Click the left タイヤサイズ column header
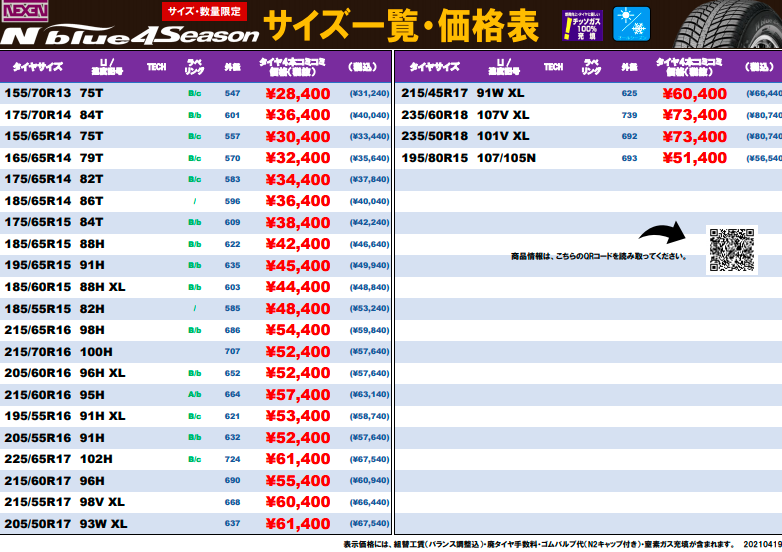Image resolution: width=782 pixels, height=552 pixels. (x=40, y=67)
